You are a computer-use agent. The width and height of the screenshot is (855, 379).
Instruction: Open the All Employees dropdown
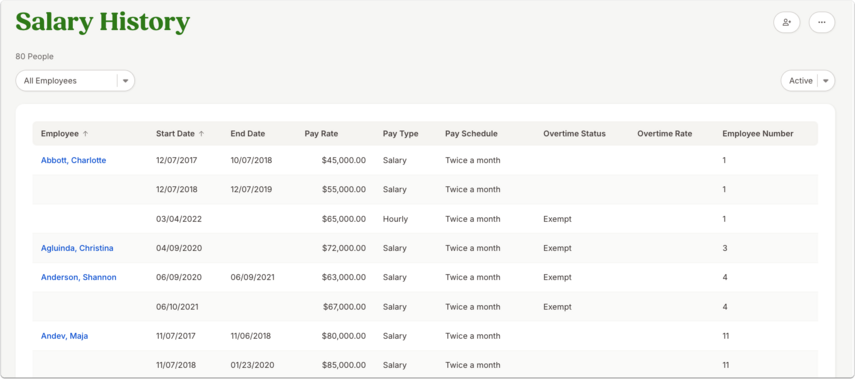[x=75, y=81]
